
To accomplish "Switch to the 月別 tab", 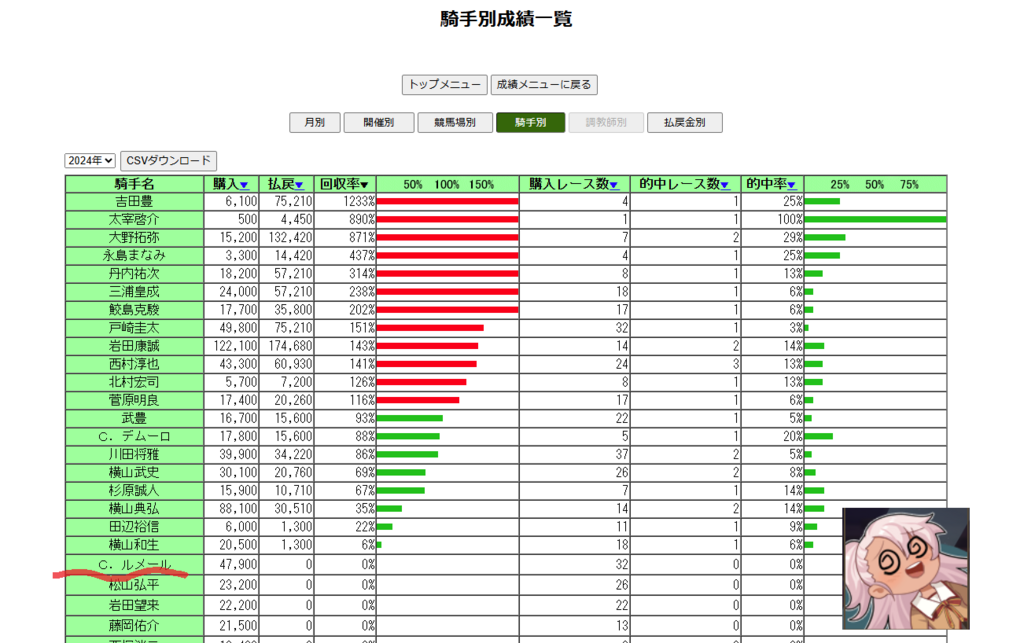I will pyautogui.click(x=314, y=123).
